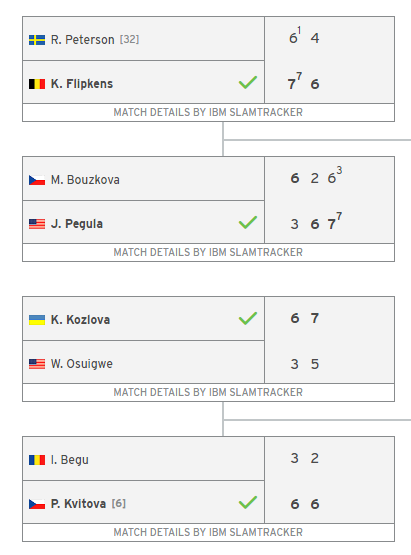Click the USA flag beside W. Osuigwe
411x555 pixels.
(37, 364)
